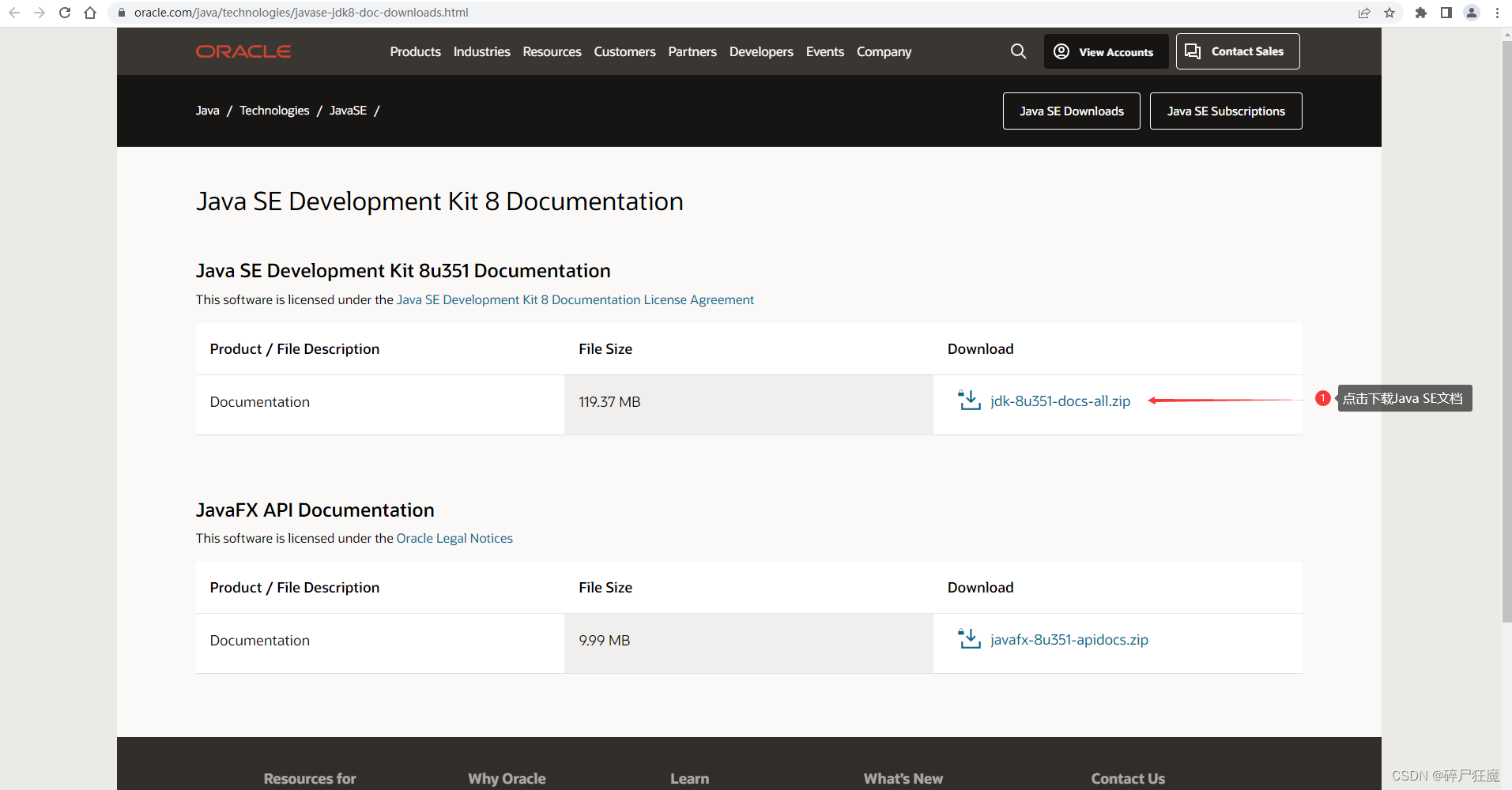Click the browser home icon

[90, 13]
